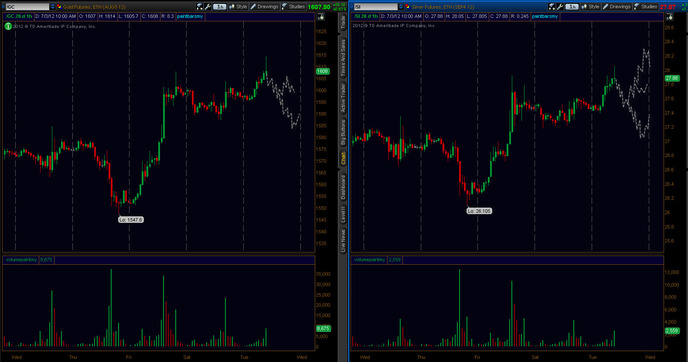
Task: Click the expand icon at gold chart's top-right corner
Action: 321,17
